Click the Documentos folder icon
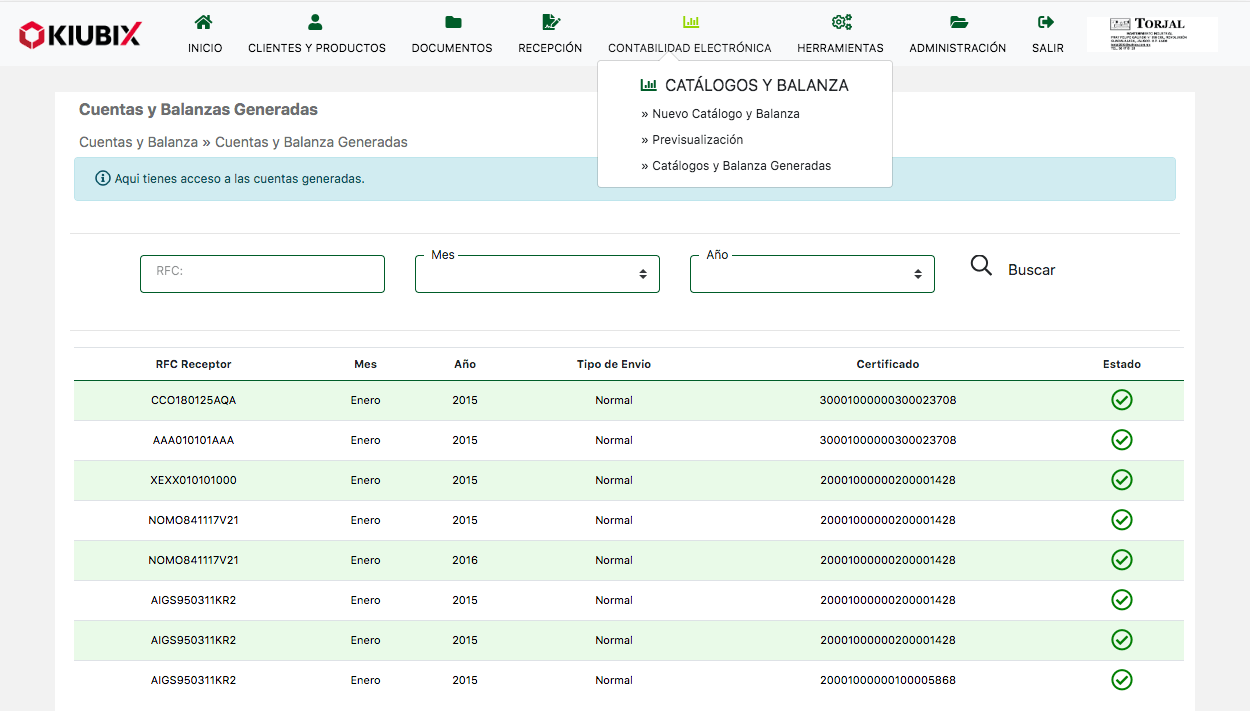1250x711 pixels. pos(452,22)
